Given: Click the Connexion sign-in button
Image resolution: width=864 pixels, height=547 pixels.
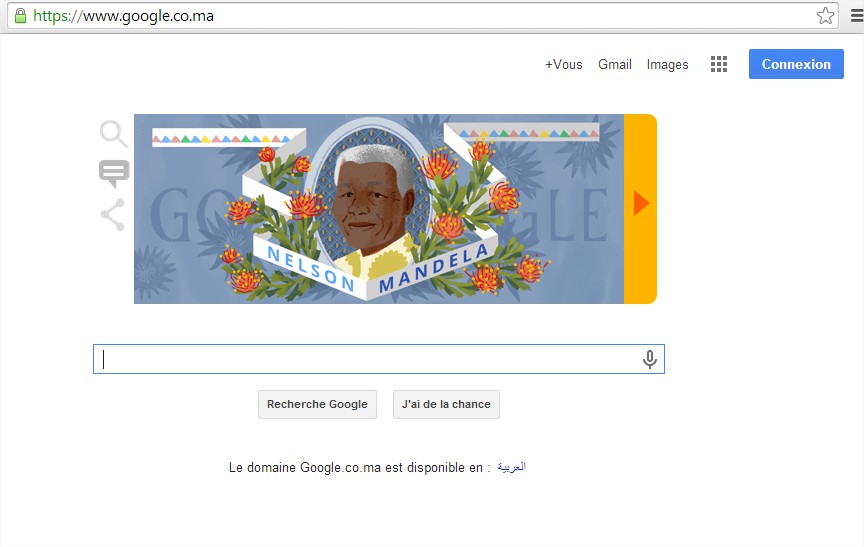Looking at the screenshot, I should point(796,64).
